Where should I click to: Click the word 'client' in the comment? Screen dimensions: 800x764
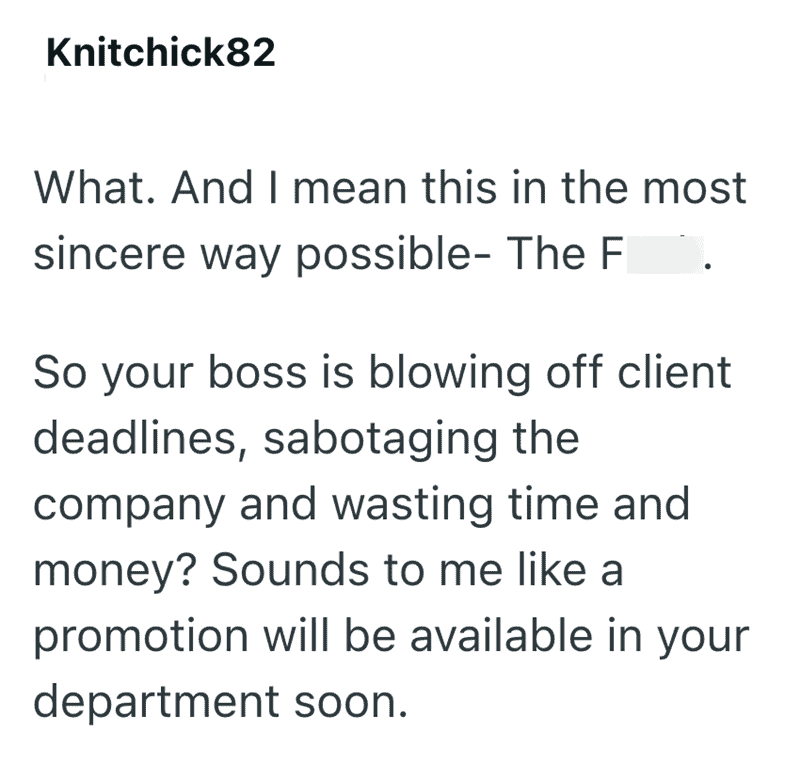point(674,372)
